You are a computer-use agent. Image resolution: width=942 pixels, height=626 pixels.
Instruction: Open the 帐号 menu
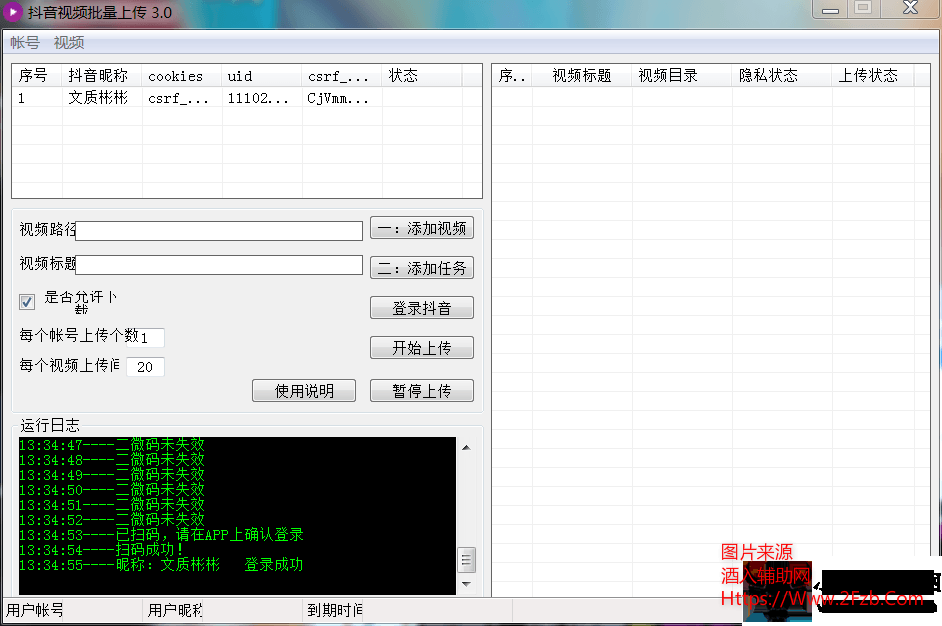click(25, 43)
